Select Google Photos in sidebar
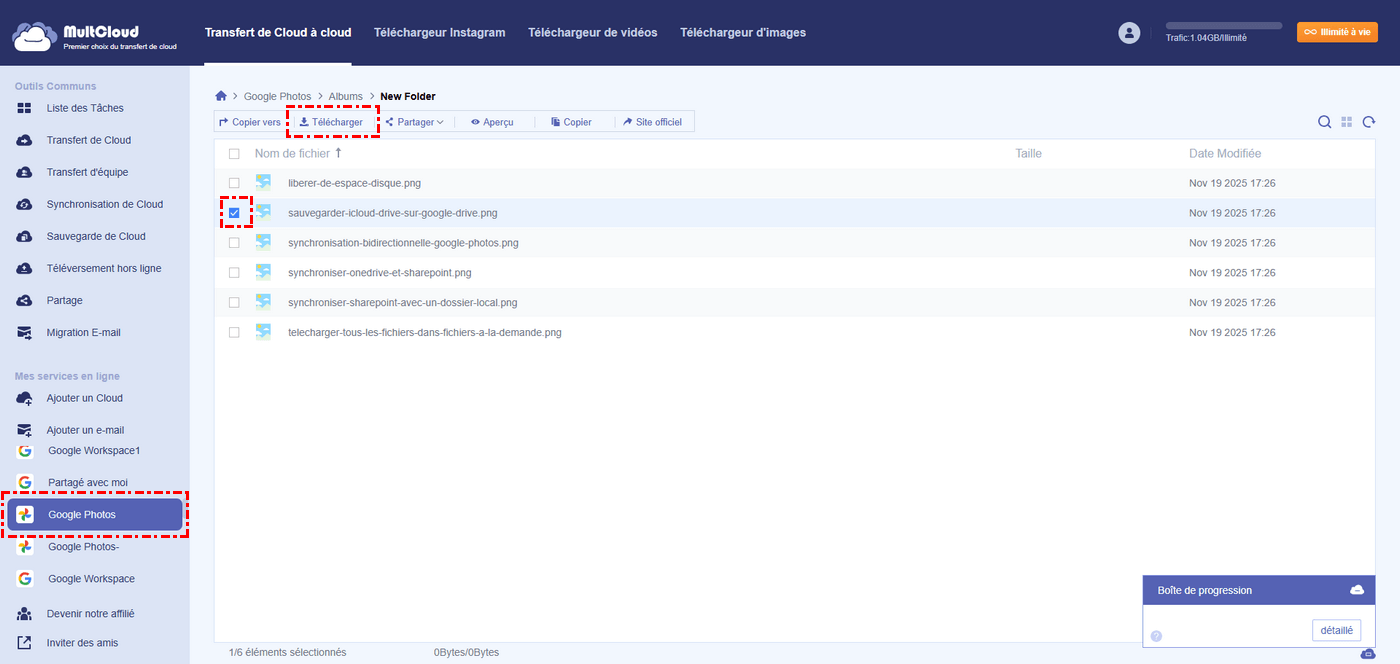This screenshot has height=664, width=1400. tap(95, 515)
